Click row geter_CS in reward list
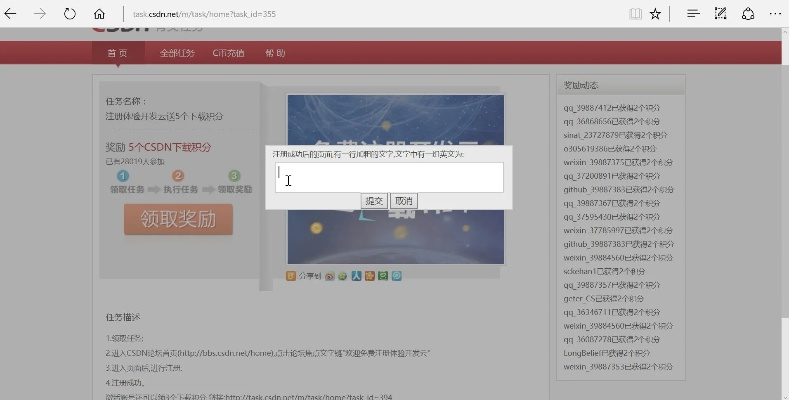Image resolution: width=789 pixels, height=400 pixels. tap(603, 298)
